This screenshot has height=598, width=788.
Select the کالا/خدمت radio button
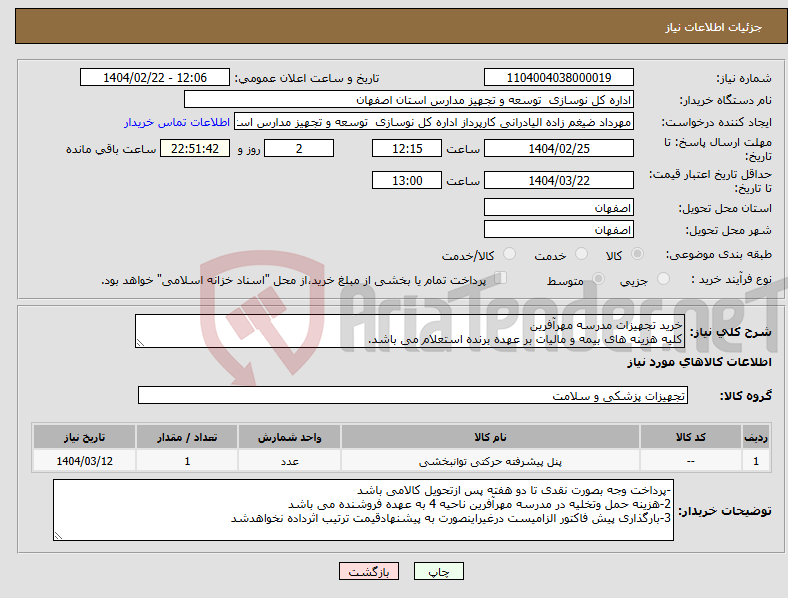[x=510, y=254]
